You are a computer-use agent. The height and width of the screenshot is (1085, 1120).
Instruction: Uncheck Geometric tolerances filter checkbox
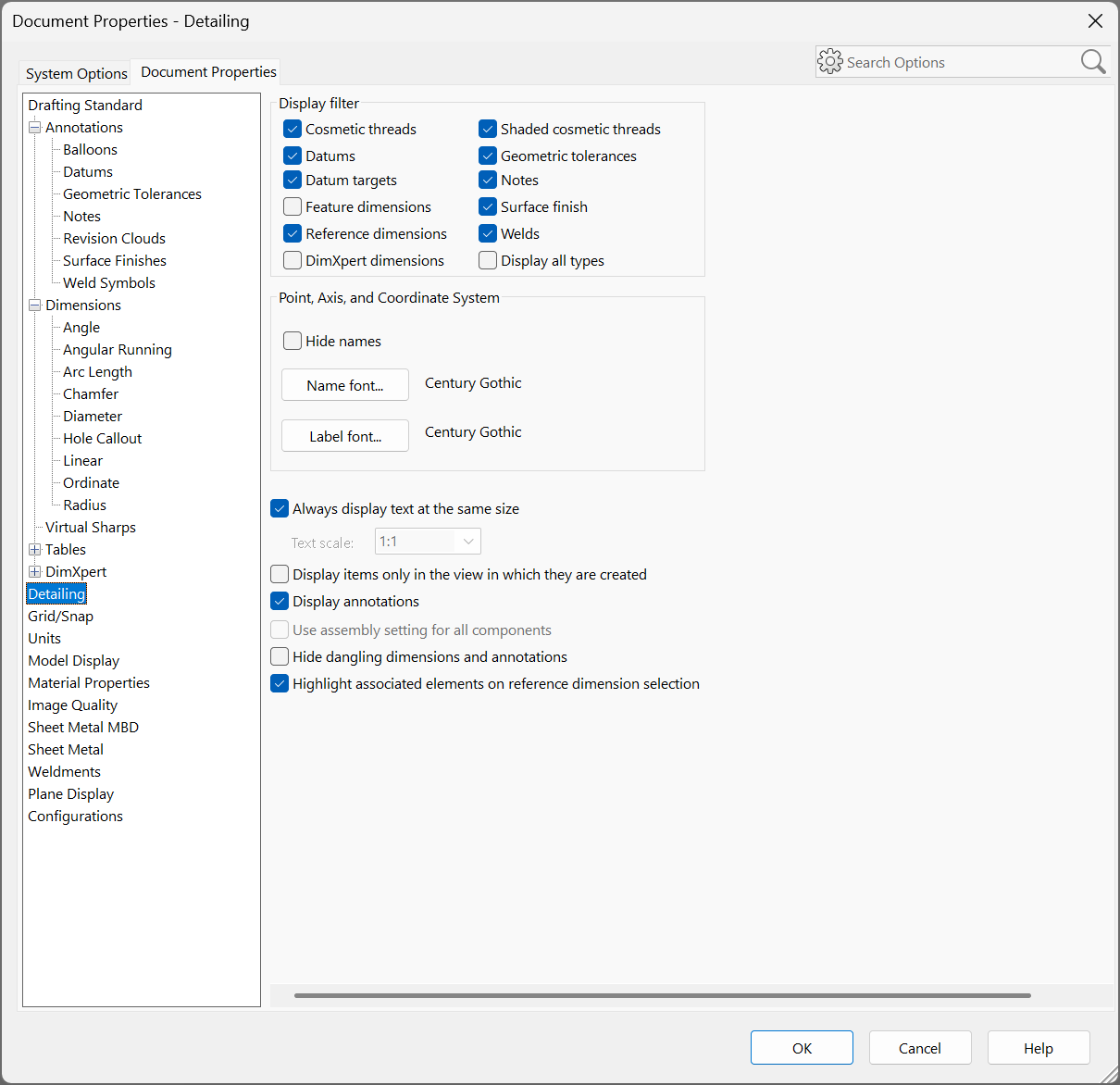coord(488,156)
